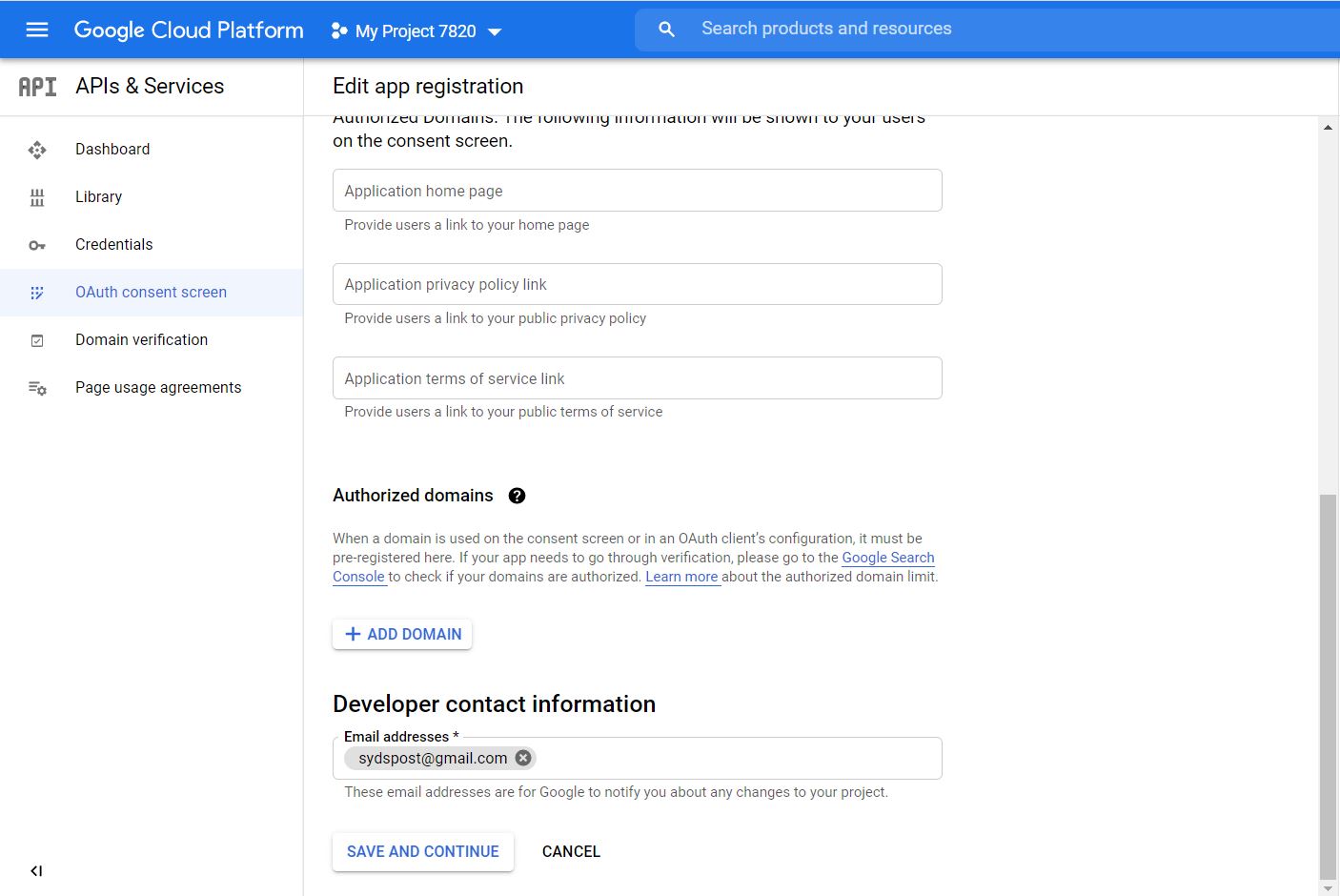Click the Credentials key icon
The image size is (1340, 896).
37,245
